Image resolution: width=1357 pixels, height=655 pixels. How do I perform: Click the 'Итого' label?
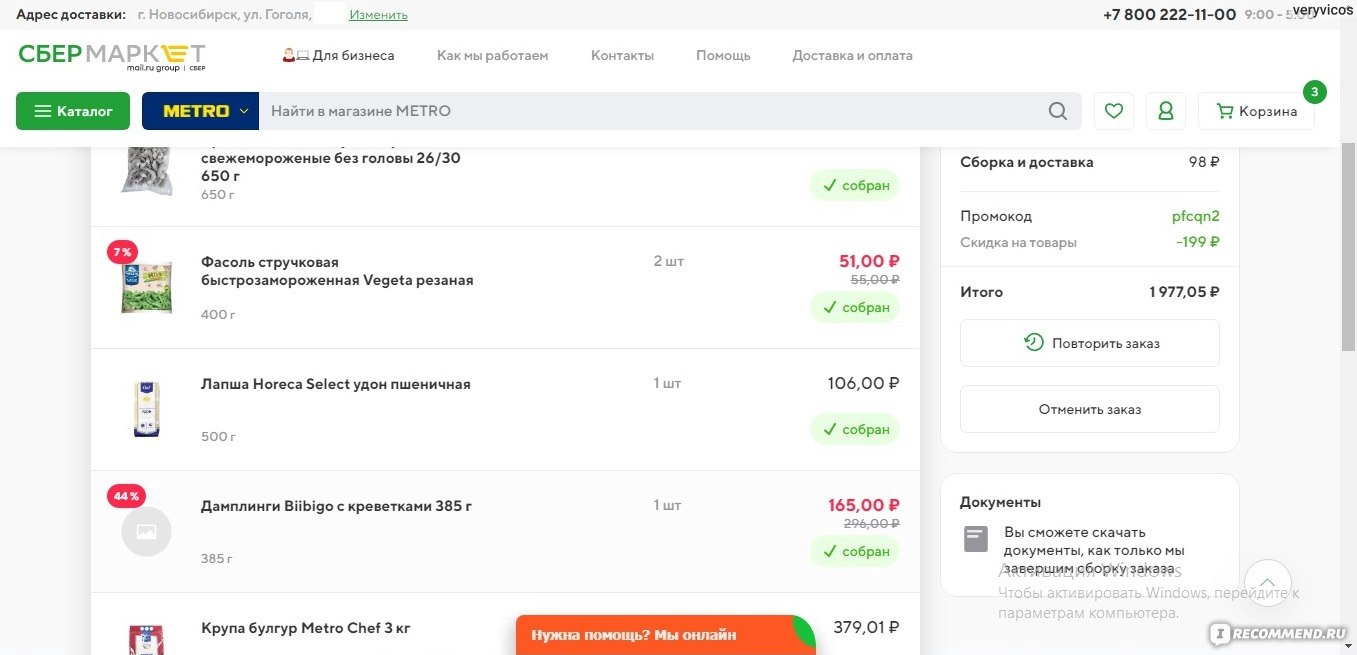(981, 292)
